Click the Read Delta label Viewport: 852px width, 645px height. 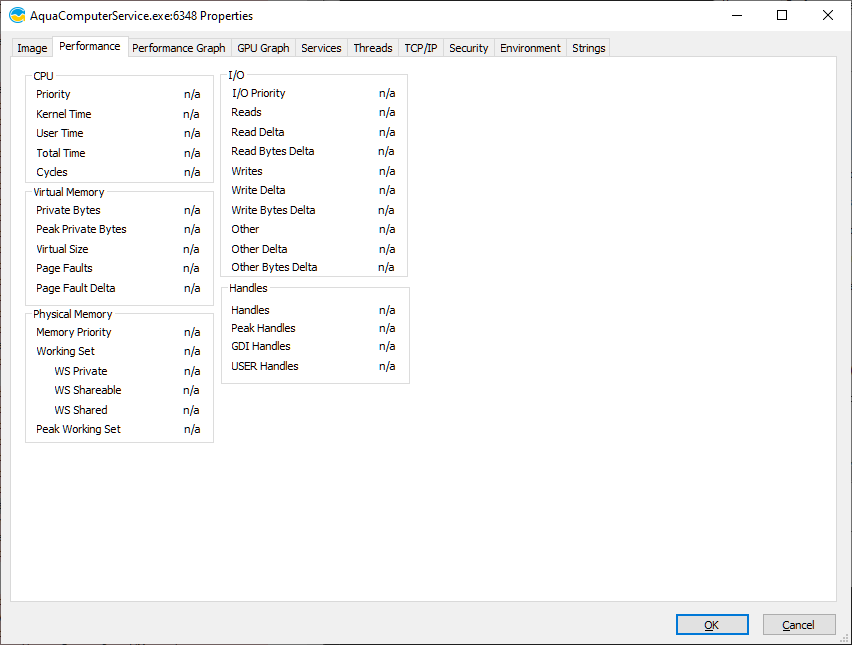tap(258, 132)
